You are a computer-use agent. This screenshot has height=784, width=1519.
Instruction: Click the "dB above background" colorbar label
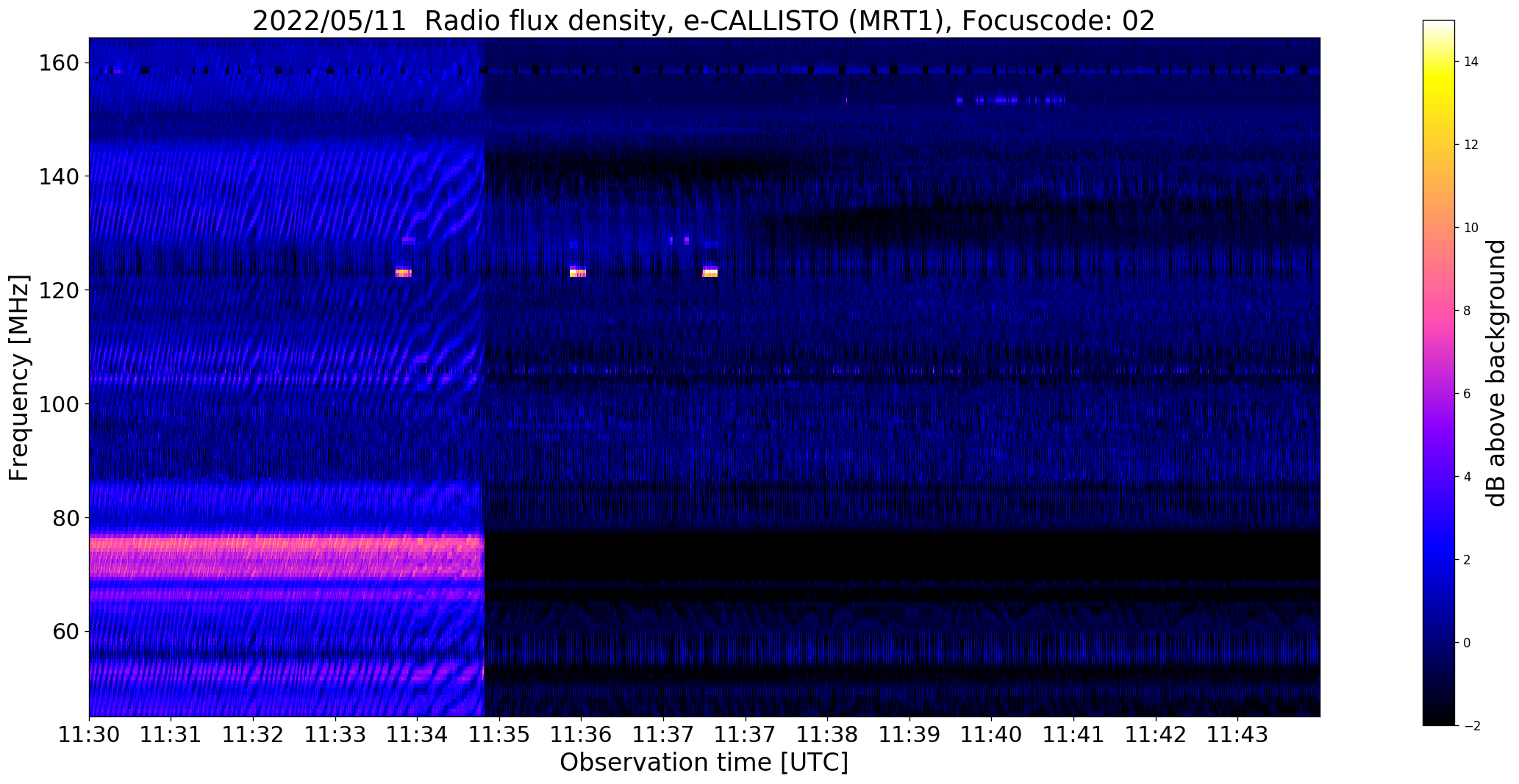[x=1495, y=373]
